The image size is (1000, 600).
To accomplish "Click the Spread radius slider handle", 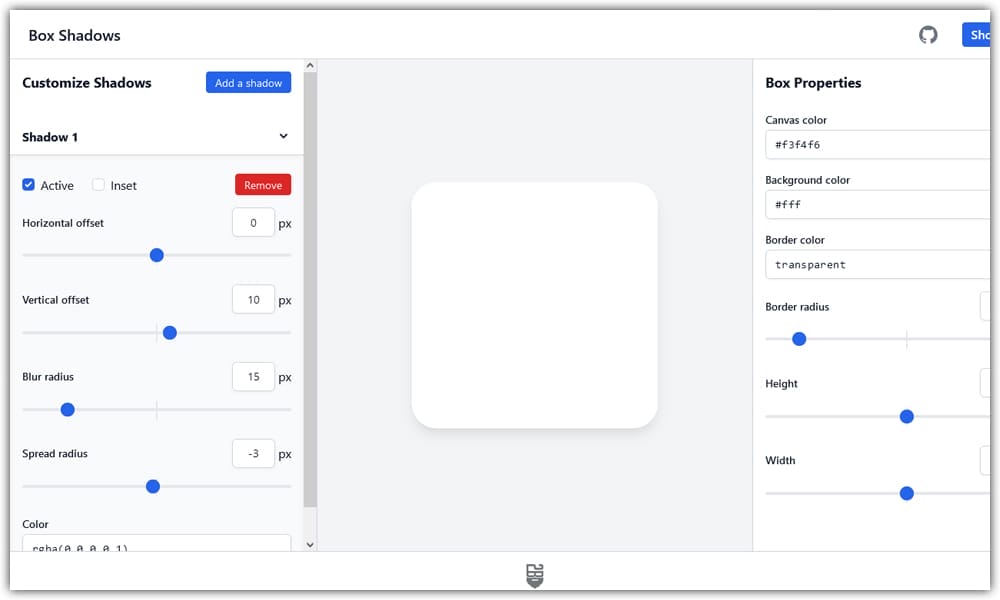I will coord(153,486).
